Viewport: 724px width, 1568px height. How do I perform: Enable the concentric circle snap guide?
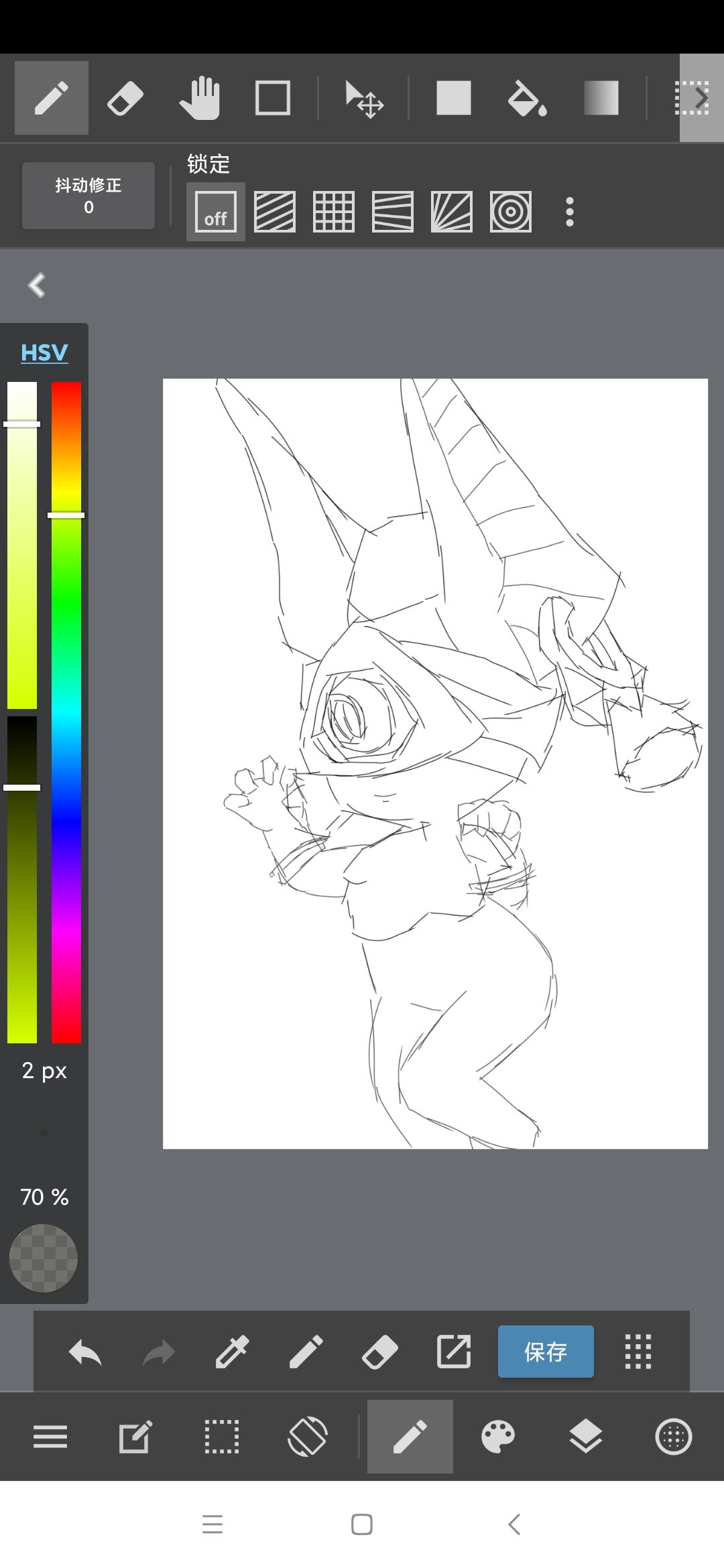(x=511, y=212)
